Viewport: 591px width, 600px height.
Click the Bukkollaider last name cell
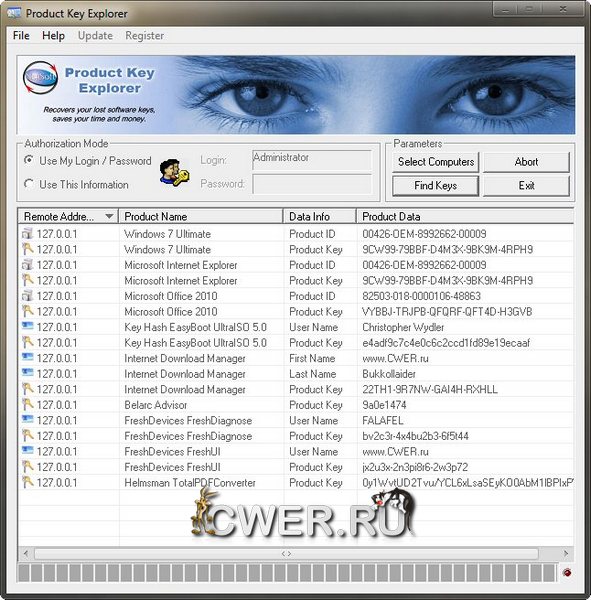(x=389, y=374)
